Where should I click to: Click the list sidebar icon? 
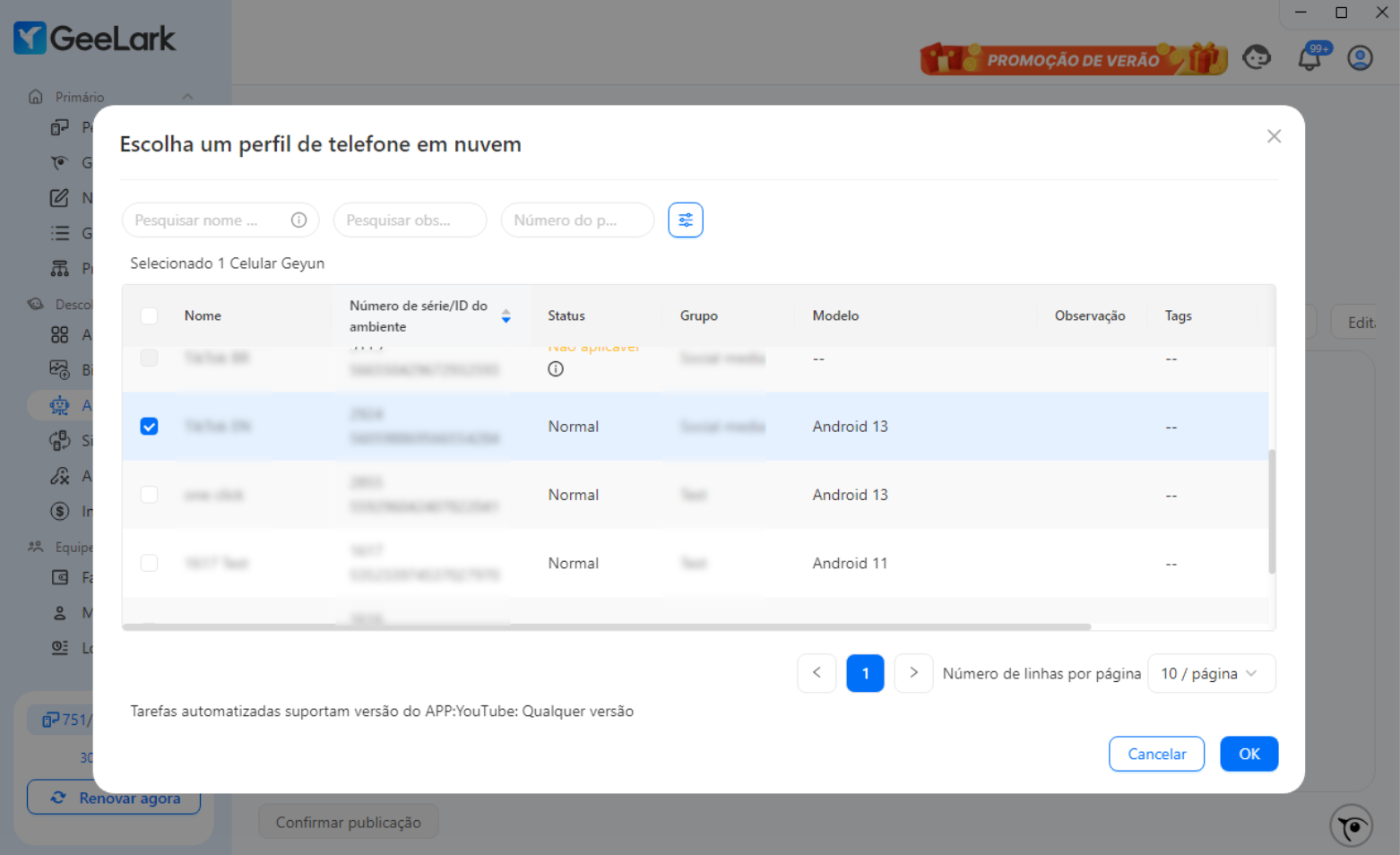[60, 233]
